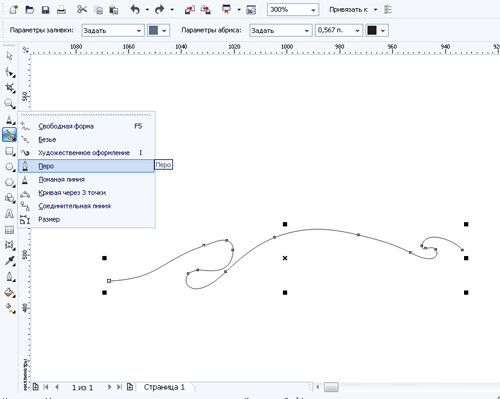Switch to the Страница 1 page tab
The height and width of the screenshot is (399, 500).
point(164,387)
